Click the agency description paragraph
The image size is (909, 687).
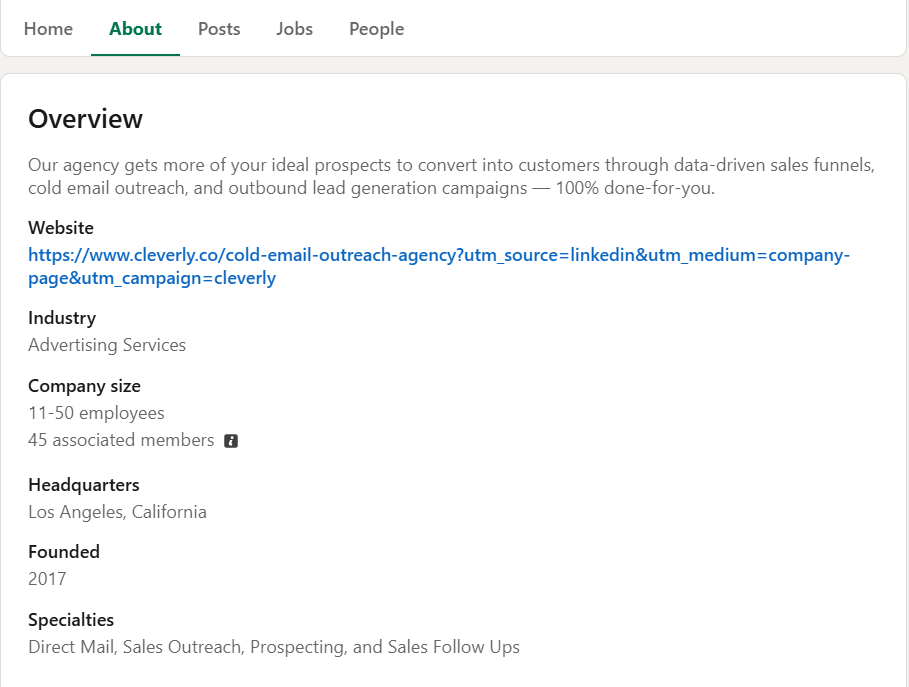[x=451, y=176]
